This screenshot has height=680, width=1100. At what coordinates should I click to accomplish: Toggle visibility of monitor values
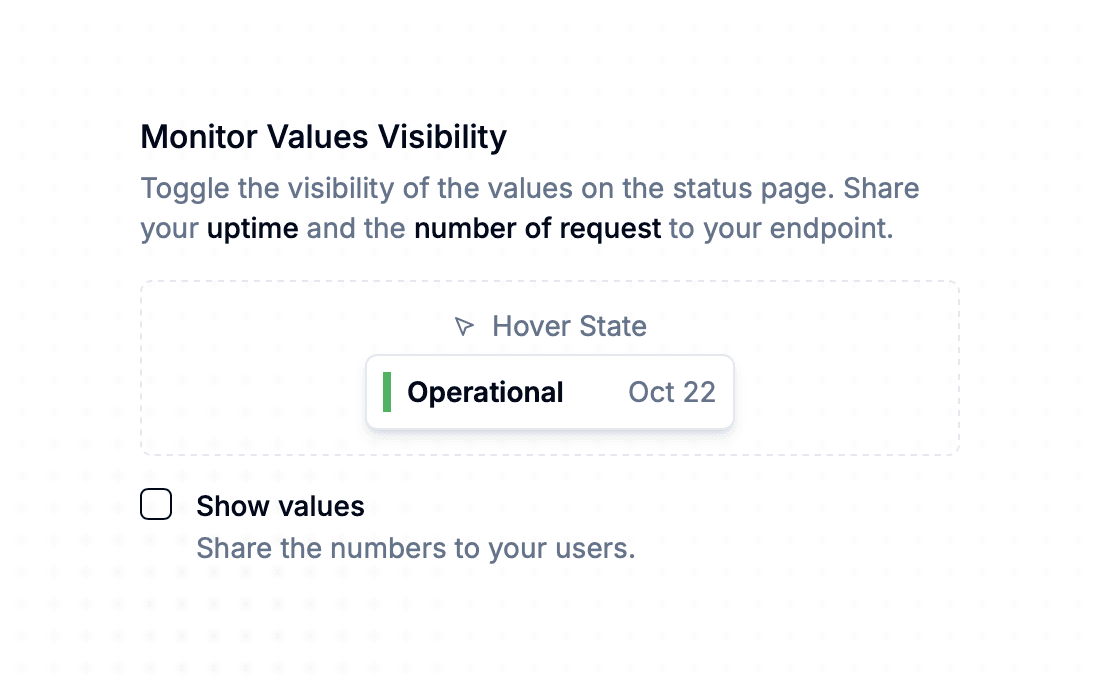pos(156,505)
